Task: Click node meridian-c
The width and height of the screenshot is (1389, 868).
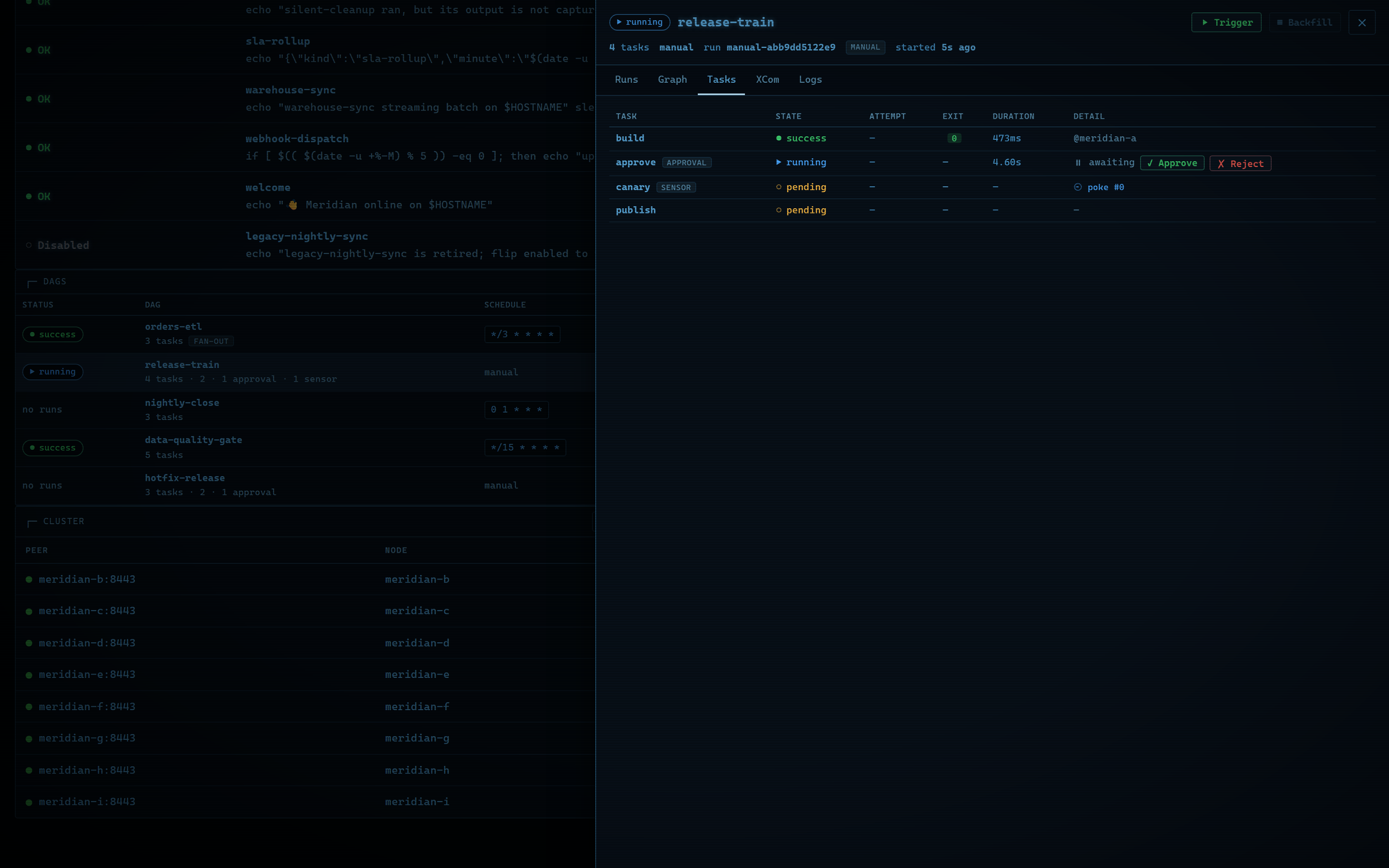Action: [x=417, y=611]
